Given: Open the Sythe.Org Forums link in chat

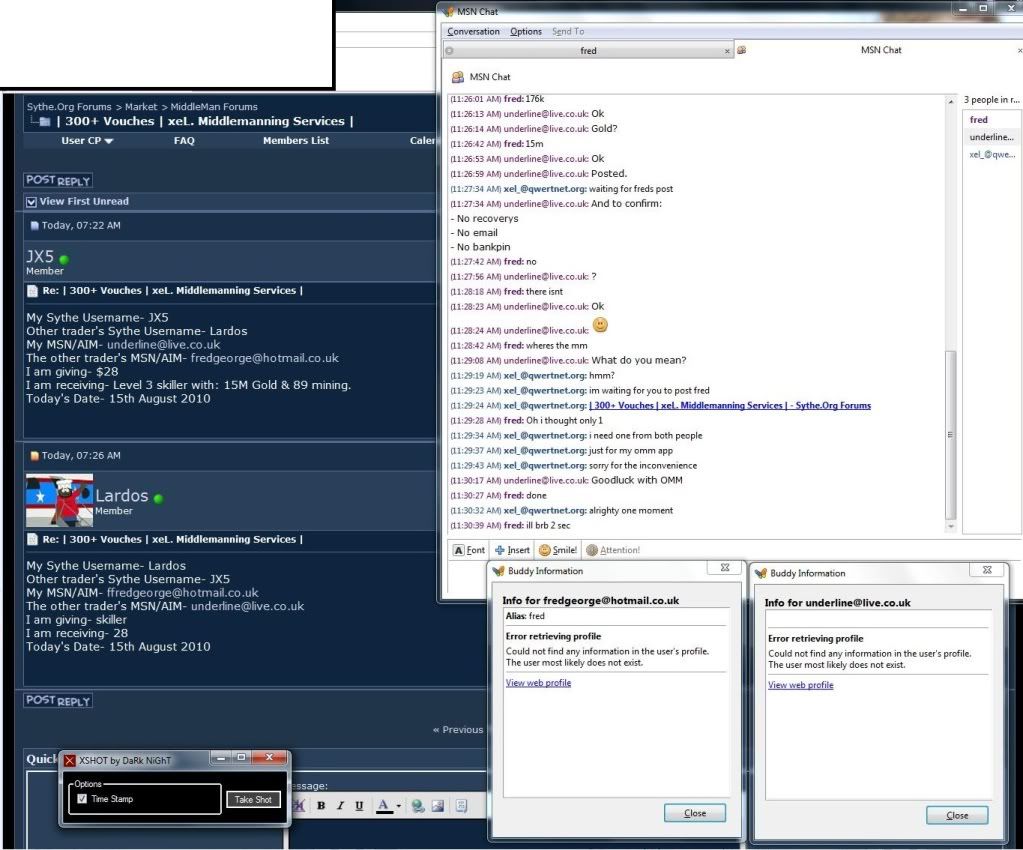Looking at the screenshot, I should [x=730, y=405].
